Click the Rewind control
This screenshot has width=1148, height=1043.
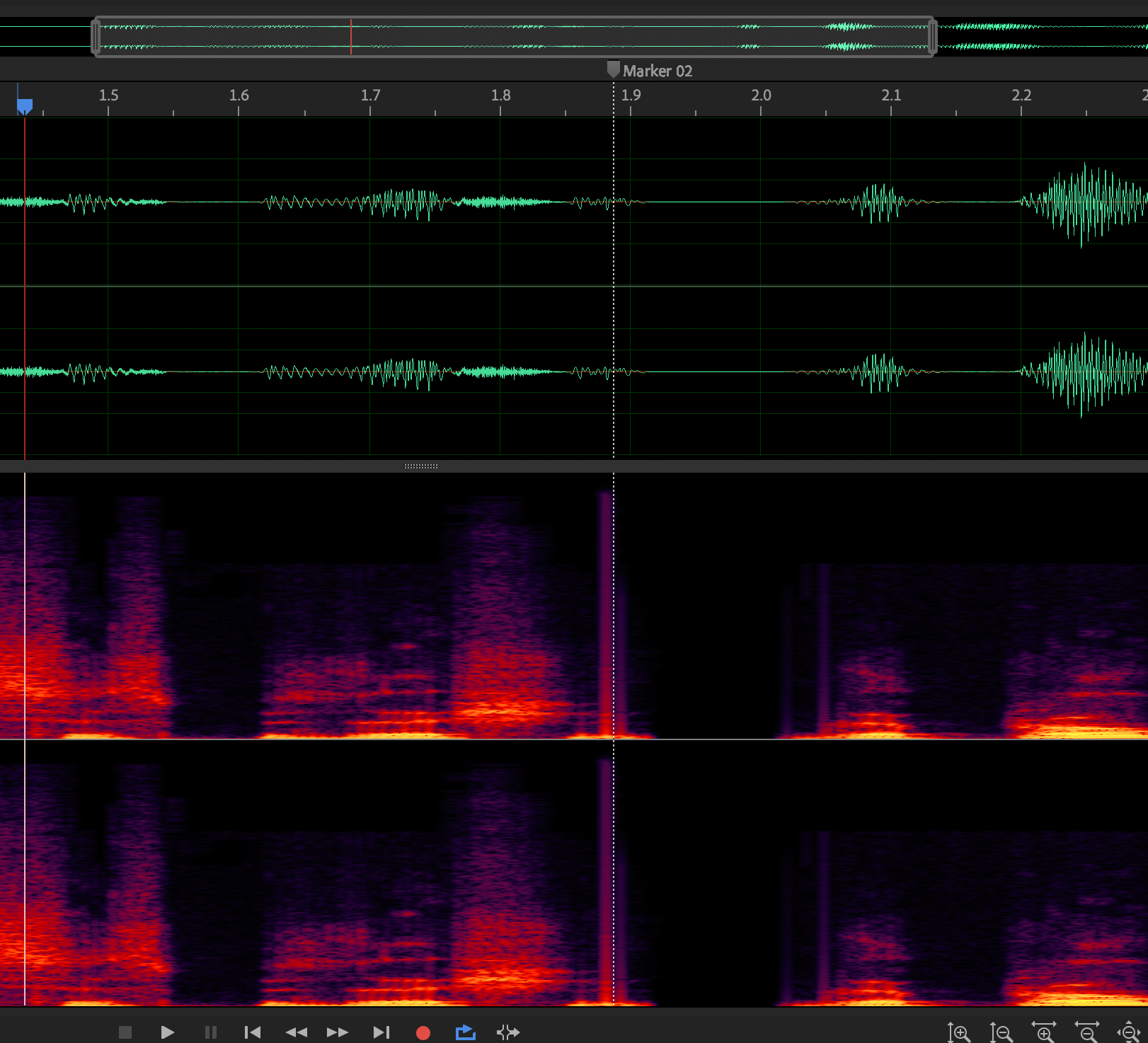(x=296, y=1032)
